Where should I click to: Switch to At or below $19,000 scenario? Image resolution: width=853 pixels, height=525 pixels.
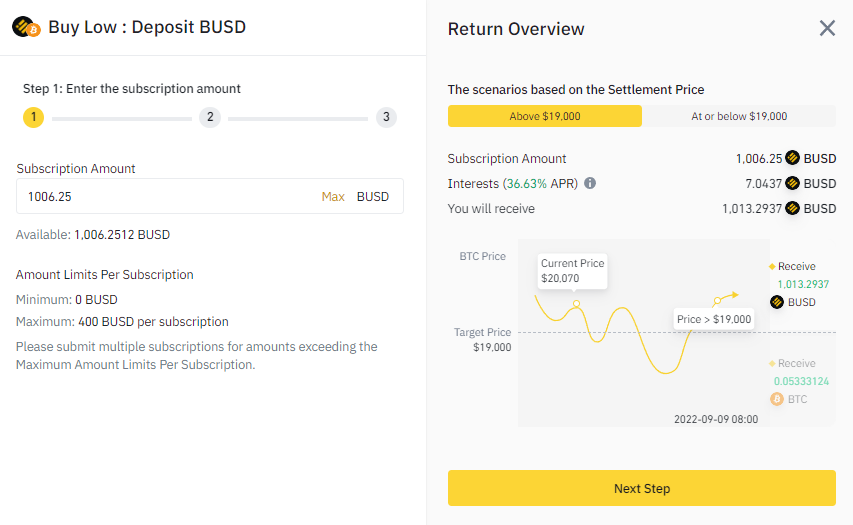(x=739, y=116)
